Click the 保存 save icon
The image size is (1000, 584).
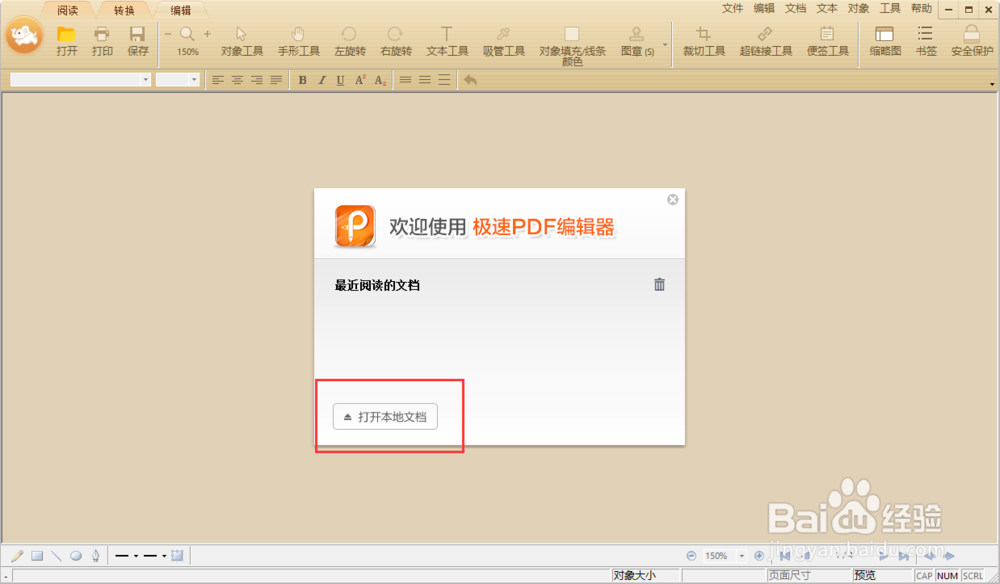pyautogui.click(x=138, y=41)
